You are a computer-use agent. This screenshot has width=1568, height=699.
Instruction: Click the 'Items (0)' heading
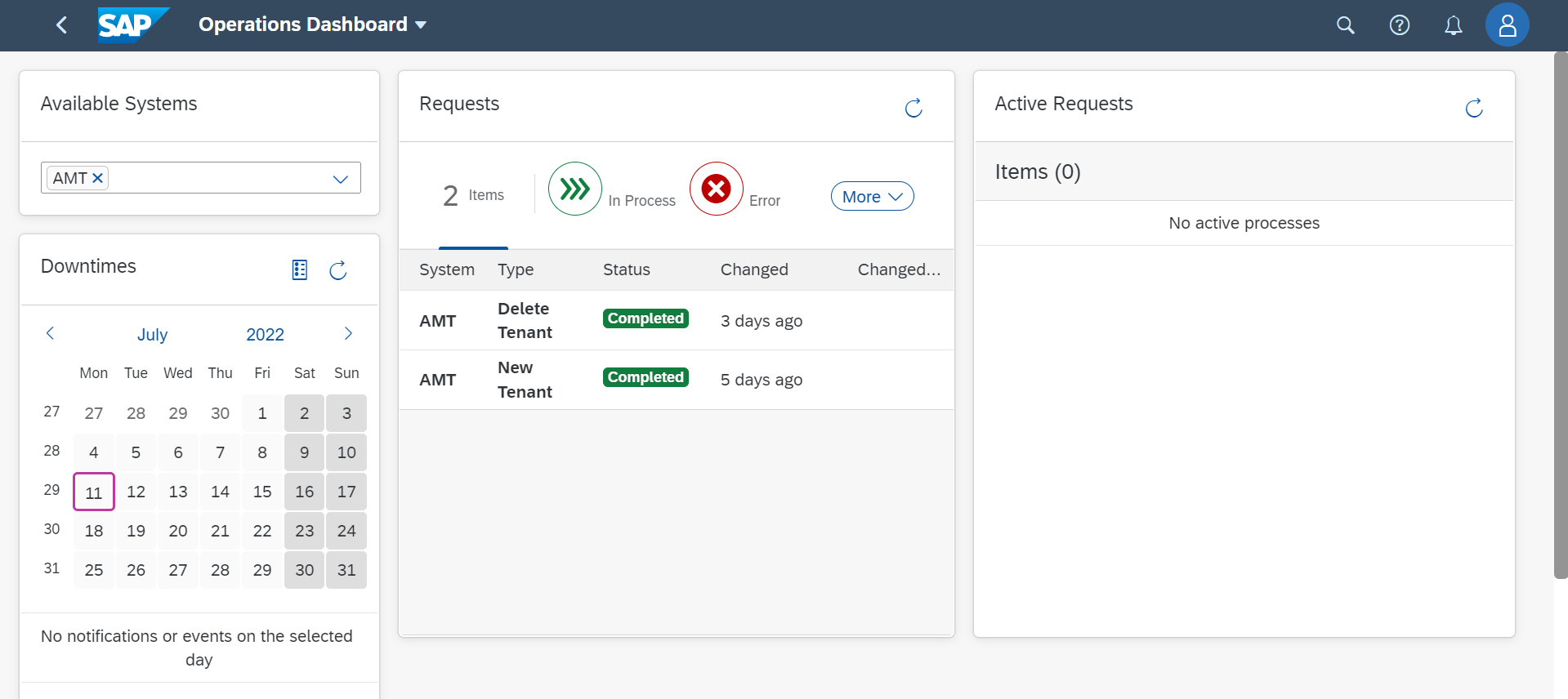1038,171
